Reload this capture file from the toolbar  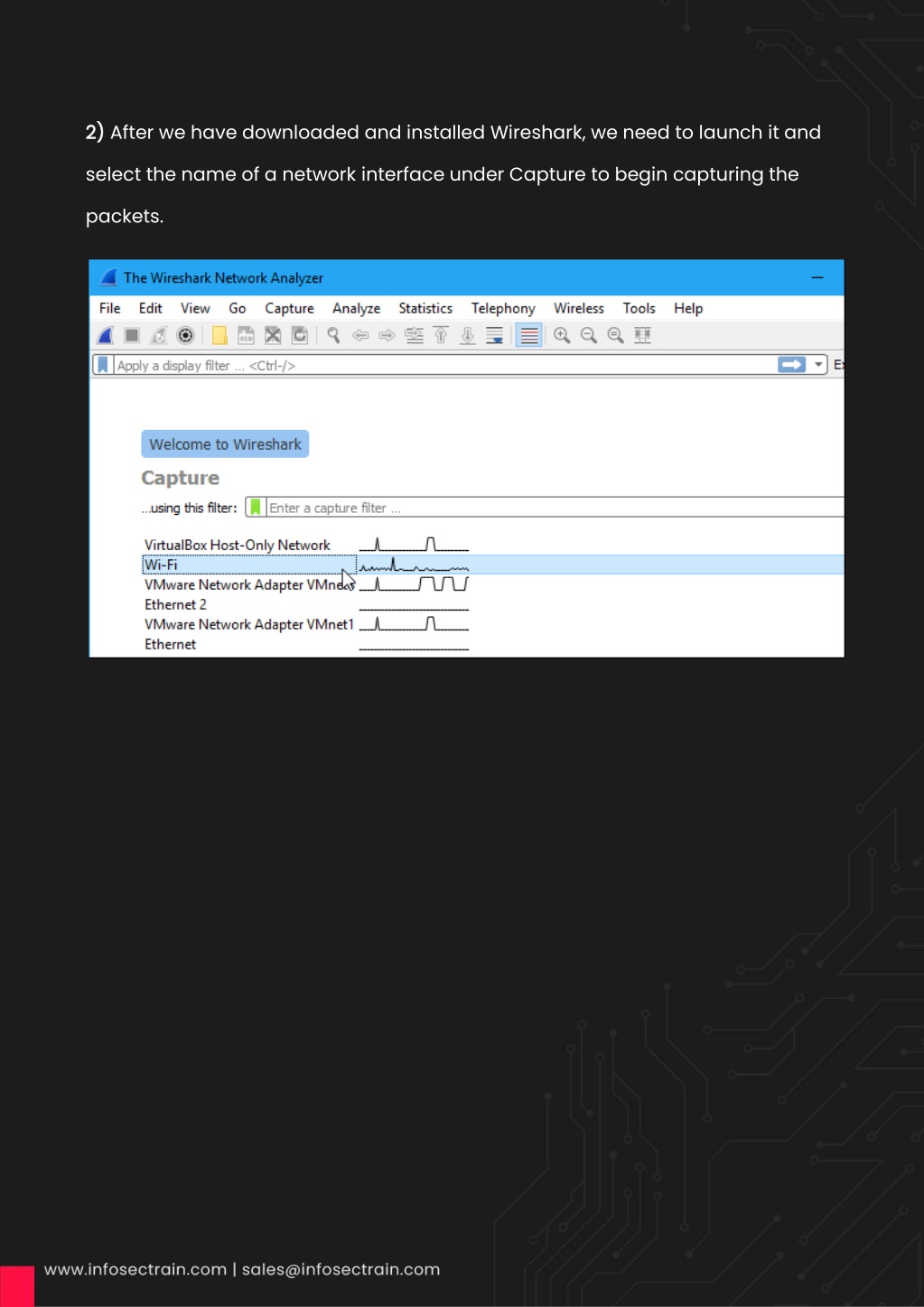click(300, 336)
